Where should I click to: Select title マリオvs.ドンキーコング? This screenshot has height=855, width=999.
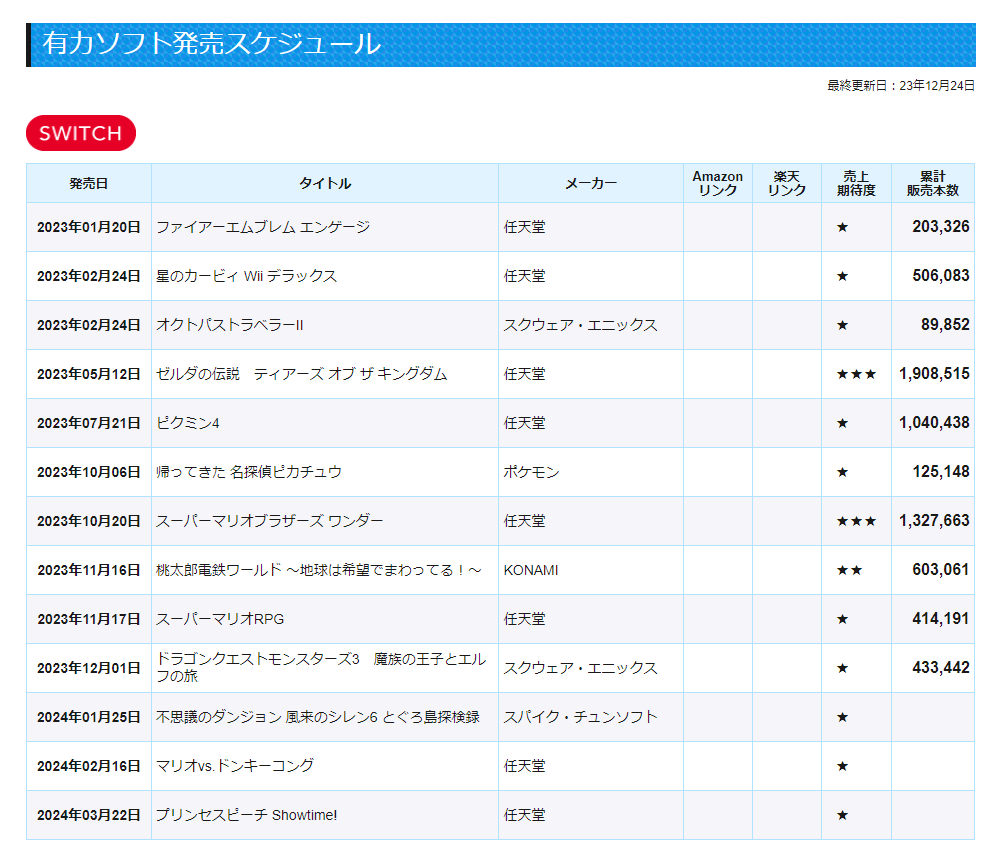click(x=235, y=766)
